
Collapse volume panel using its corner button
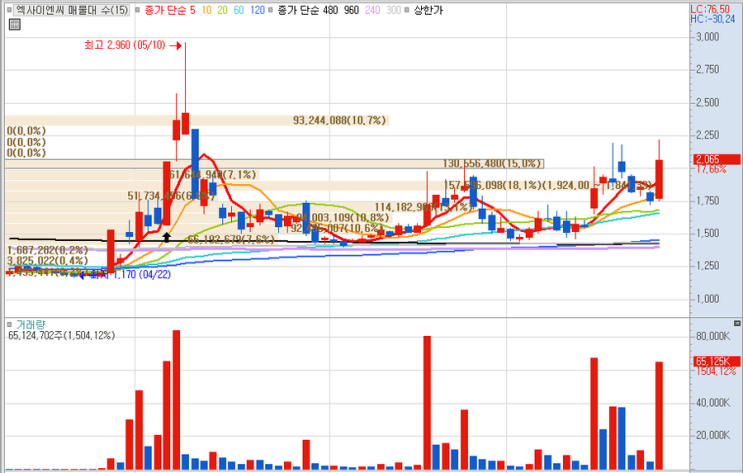point(737,323)
